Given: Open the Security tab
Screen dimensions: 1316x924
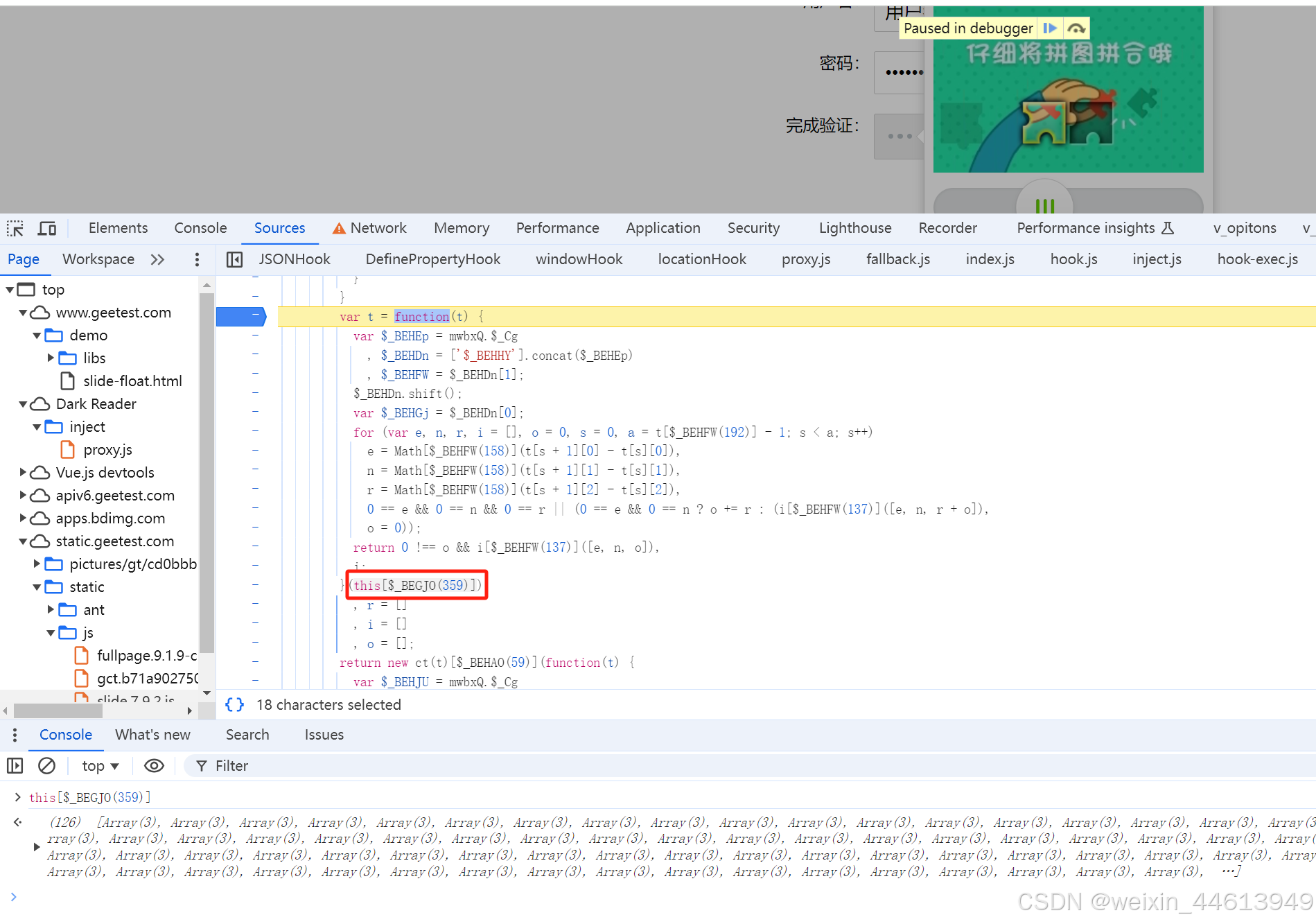Looking at the screenshot, I should [x=753, y=228].
